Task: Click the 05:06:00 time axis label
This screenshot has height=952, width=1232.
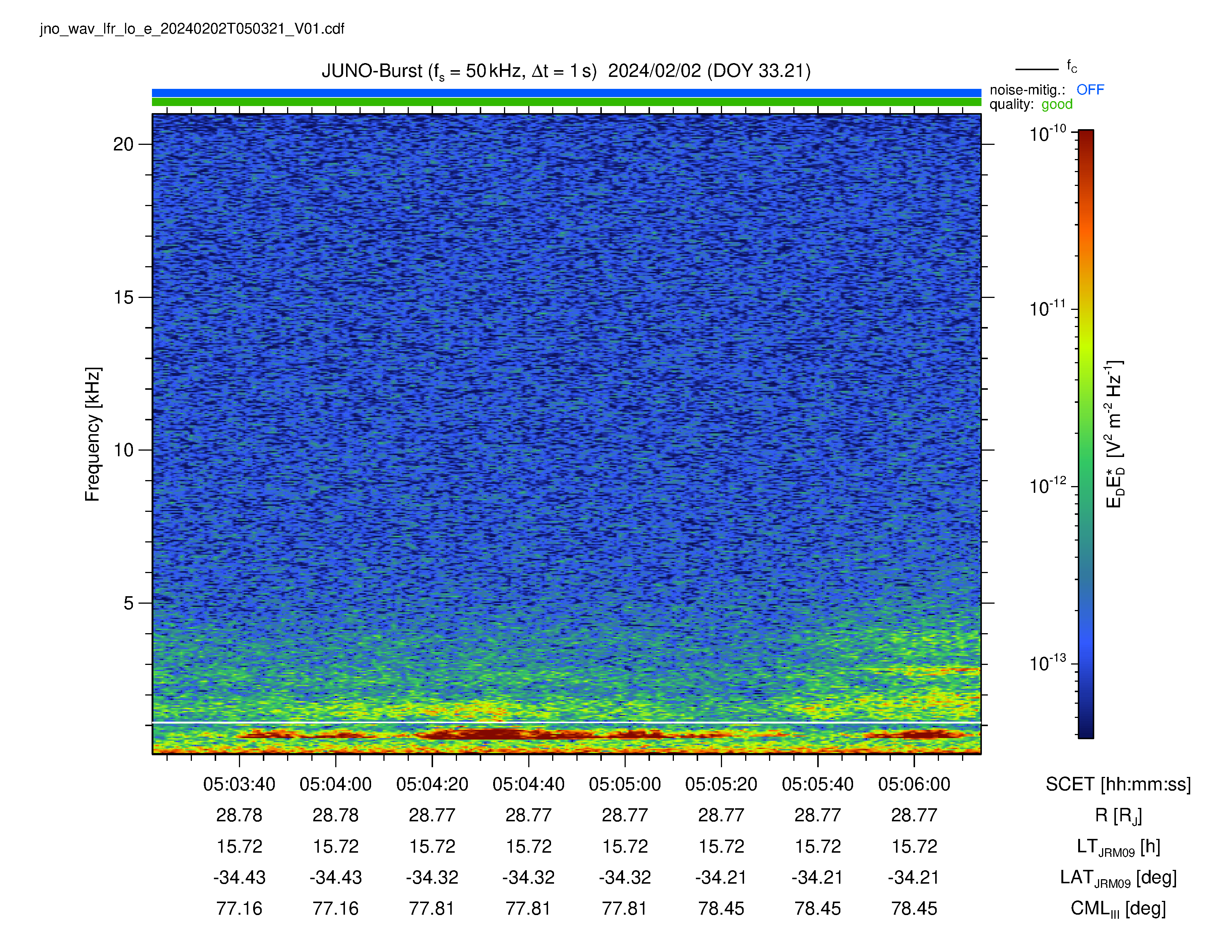Action: (x=914, y=784)
